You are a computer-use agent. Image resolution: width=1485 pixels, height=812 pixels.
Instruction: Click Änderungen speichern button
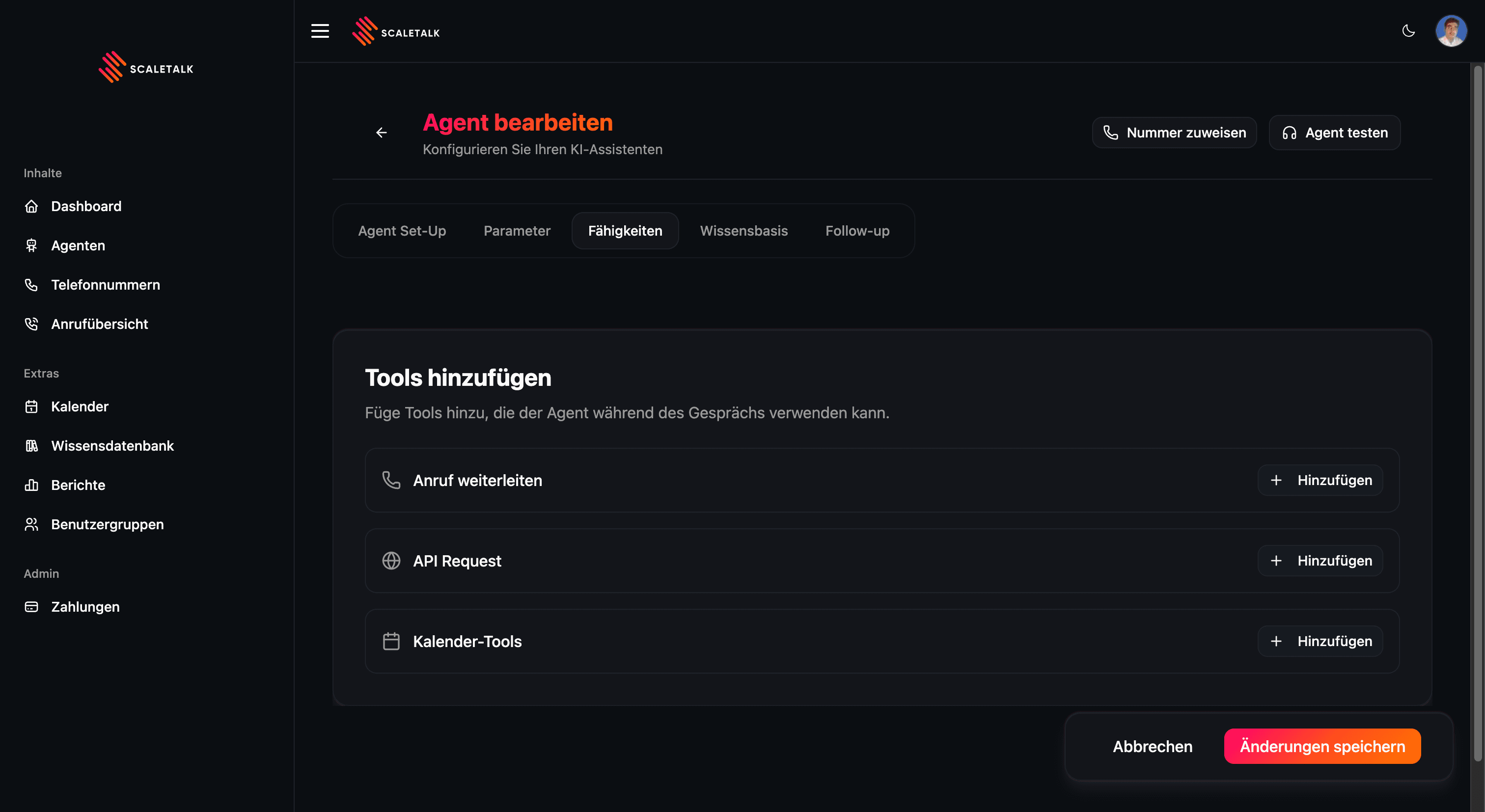click(1322, 746)
